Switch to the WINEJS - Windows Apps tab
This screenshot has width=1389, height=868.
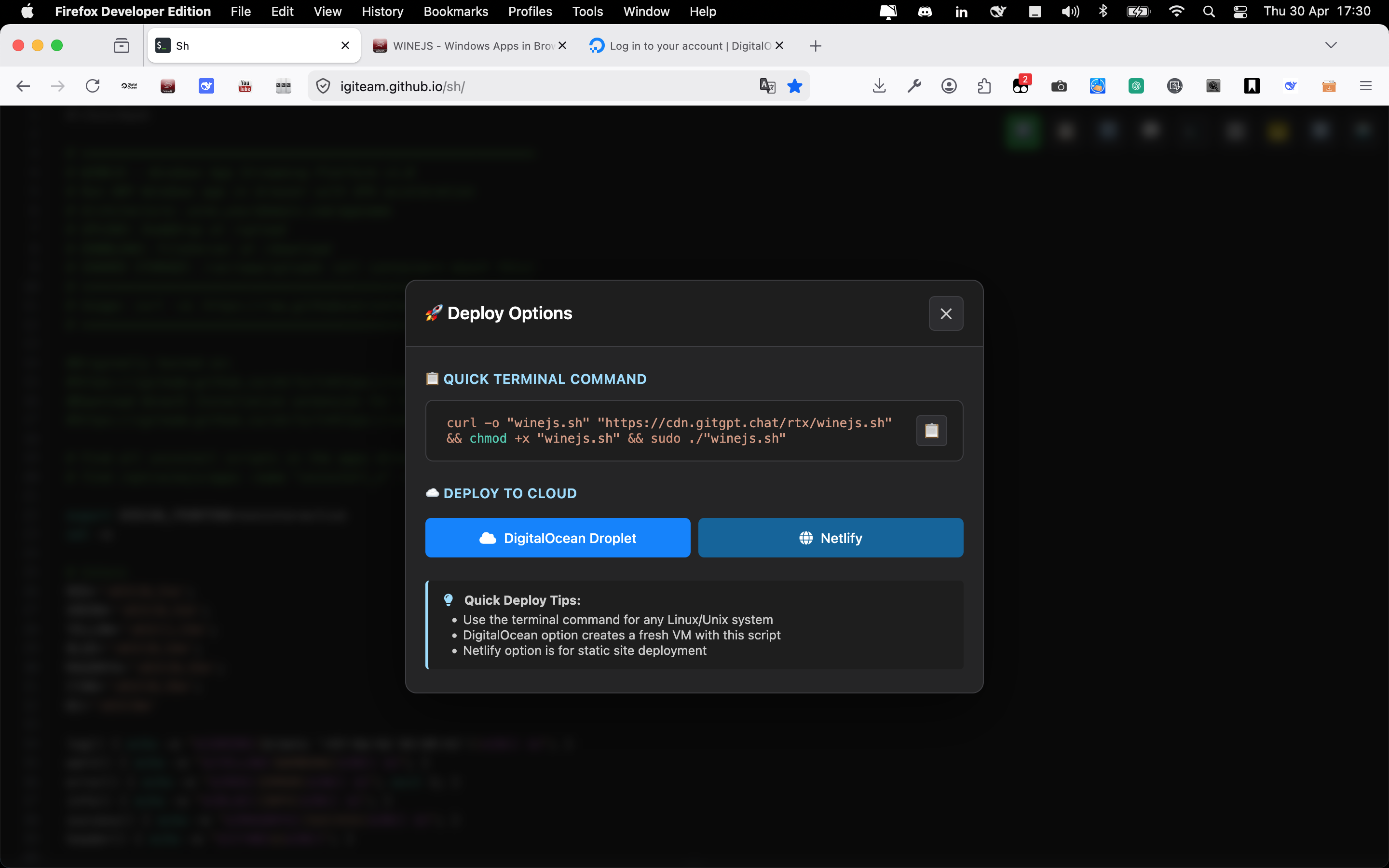[469, 46]
